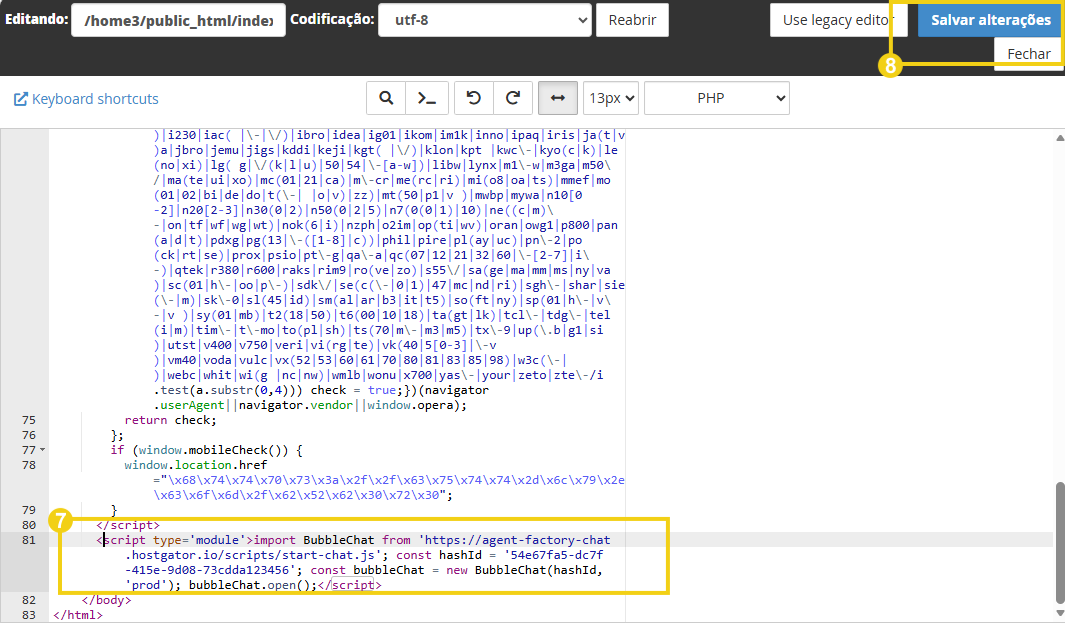1065x623 pixels.
Task: Close the editor with Fechar
Action: coord(1028,54)
